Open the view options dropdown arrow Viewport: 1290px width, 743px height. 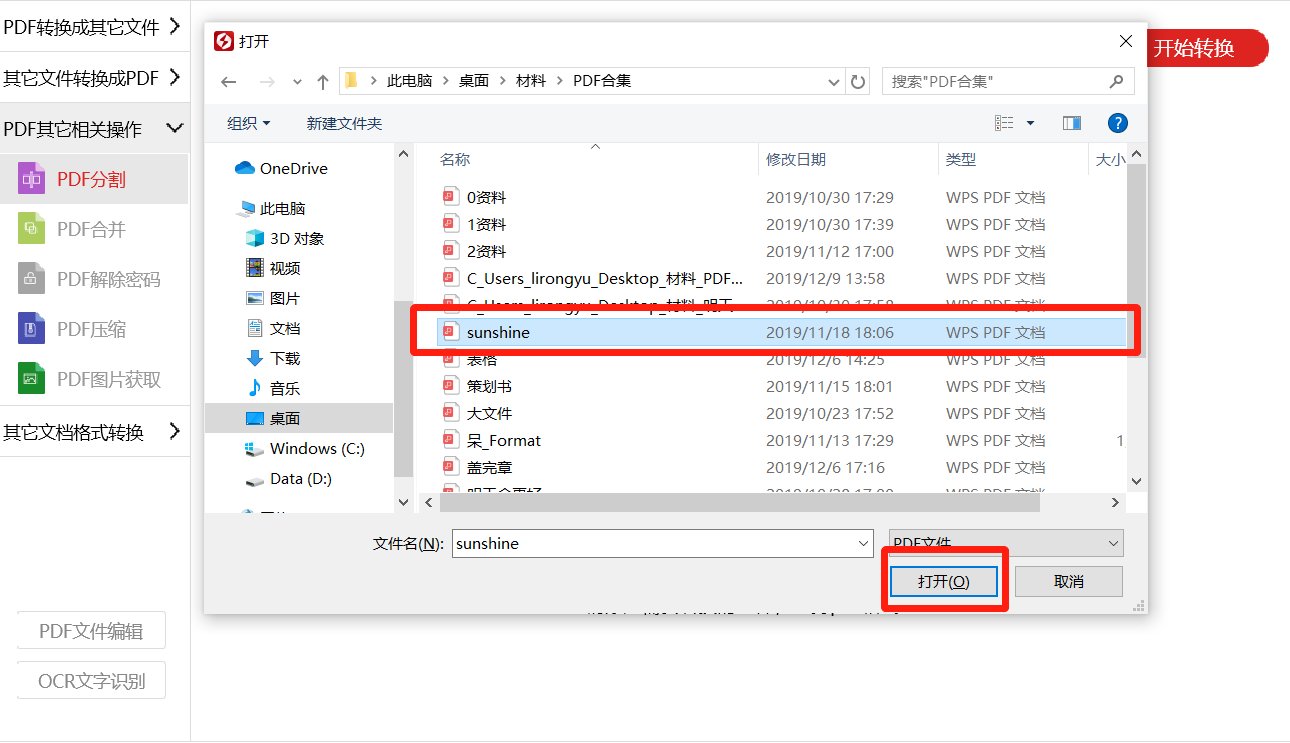1031,122
